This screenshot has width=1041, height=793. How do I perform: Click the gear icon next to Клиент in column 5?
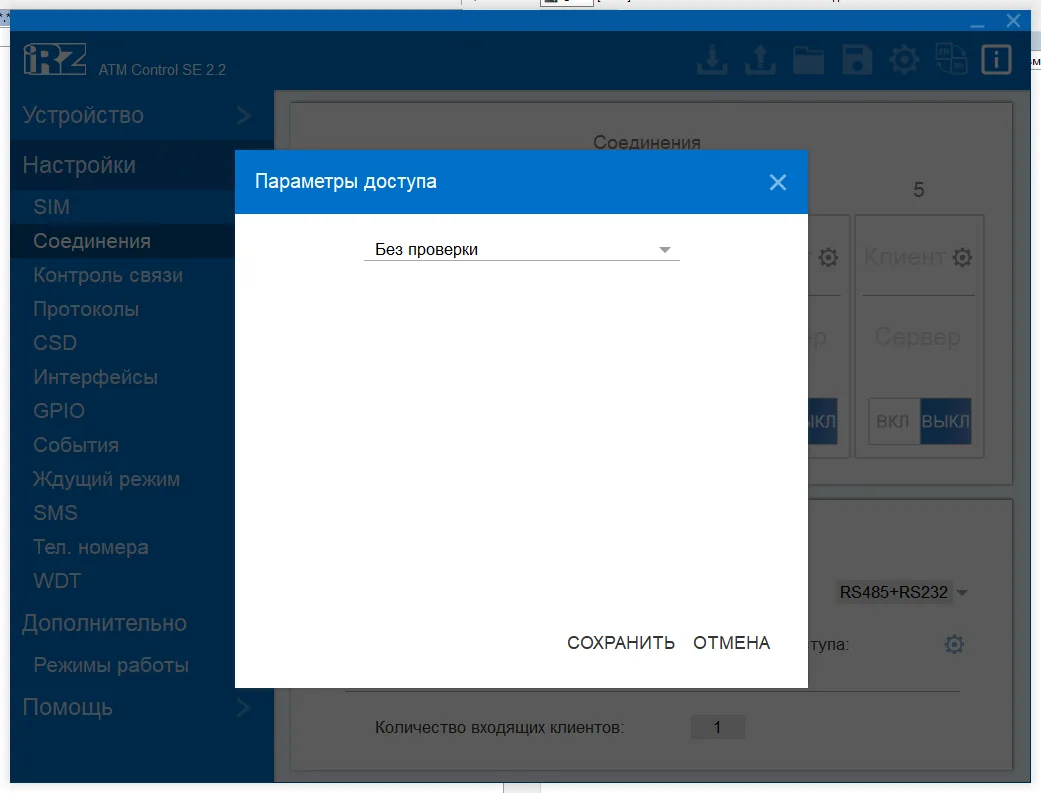coord(962,257)
